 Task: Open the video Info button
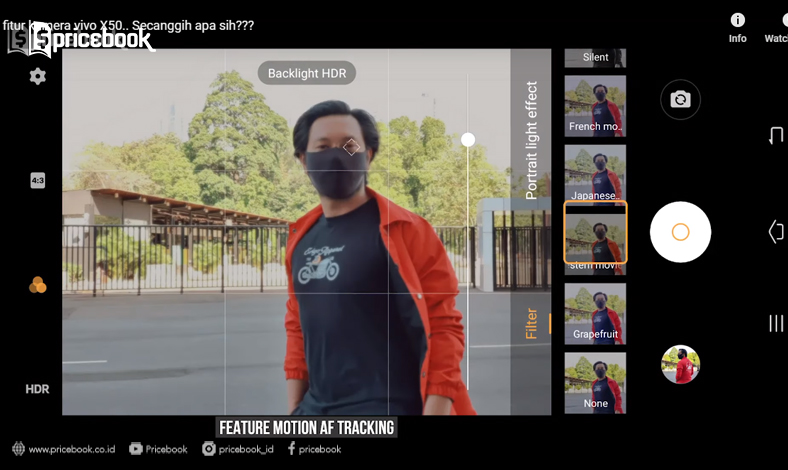click(x=737, y=28)
